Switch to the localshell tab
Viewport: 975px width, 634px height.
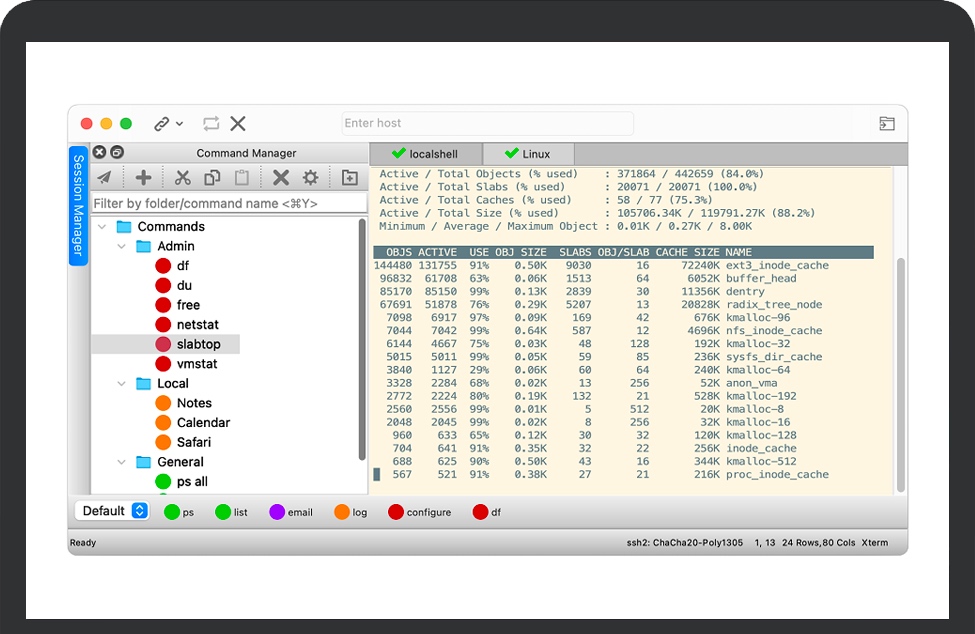click(x=425, y=154)
